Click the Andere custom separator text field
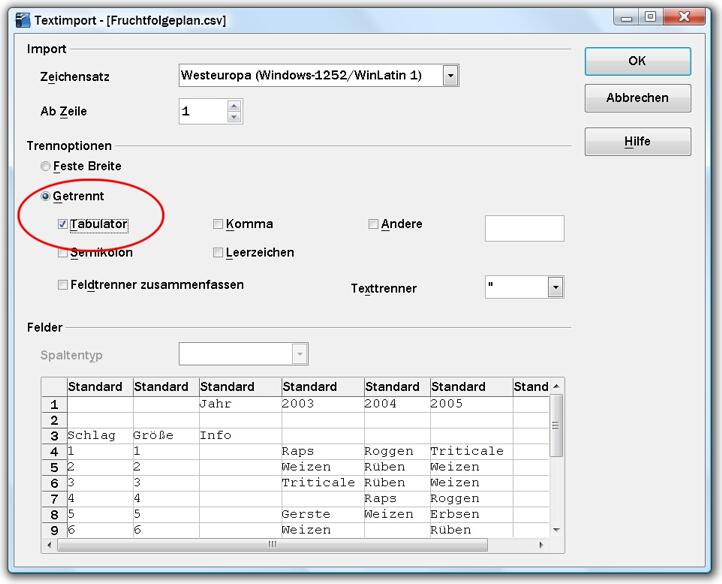The image size is (722, 584). 524,228
